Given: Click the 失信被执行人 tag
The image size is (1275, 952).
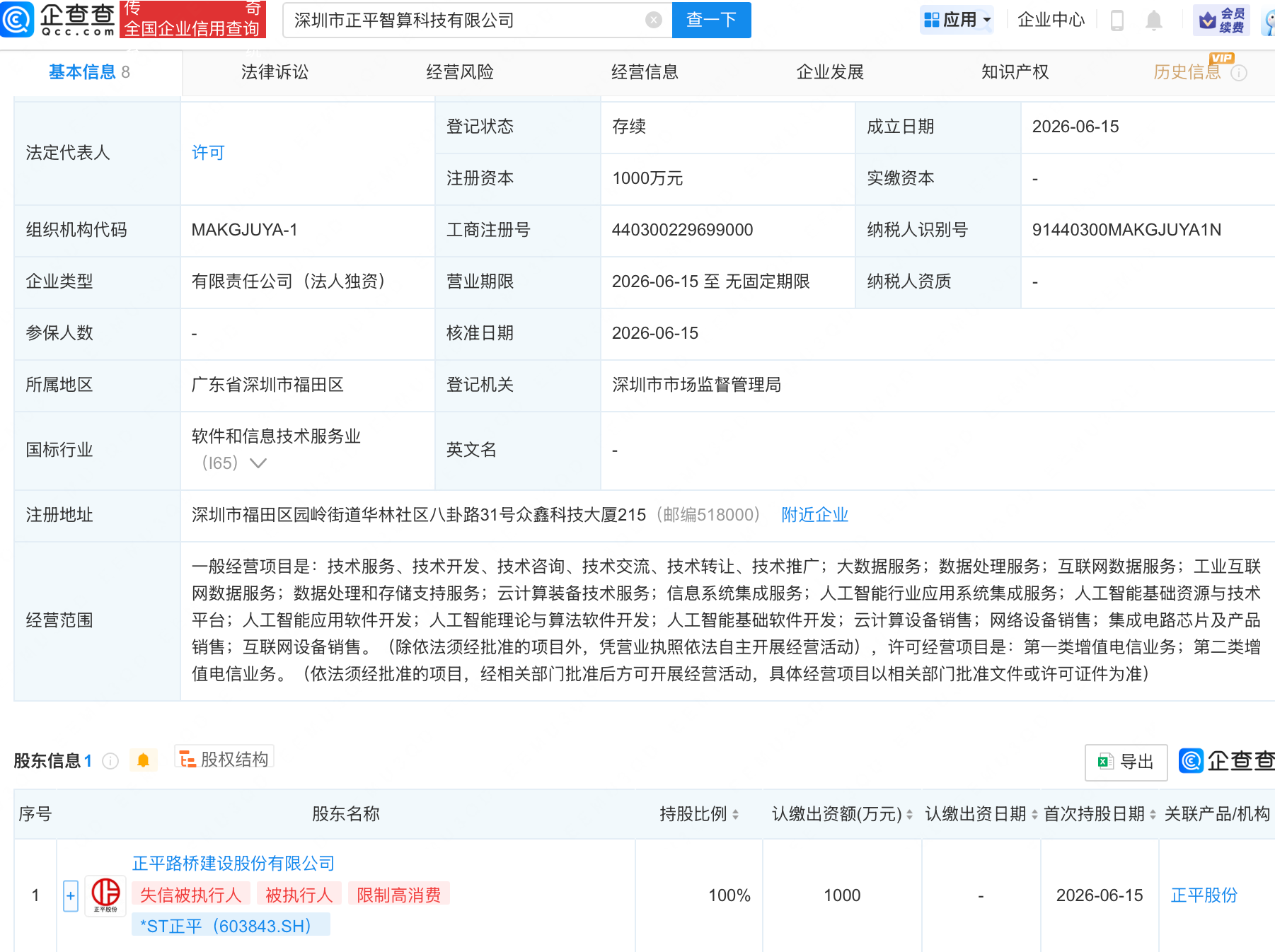Looking at the screenshot, I should coord(190,895).
